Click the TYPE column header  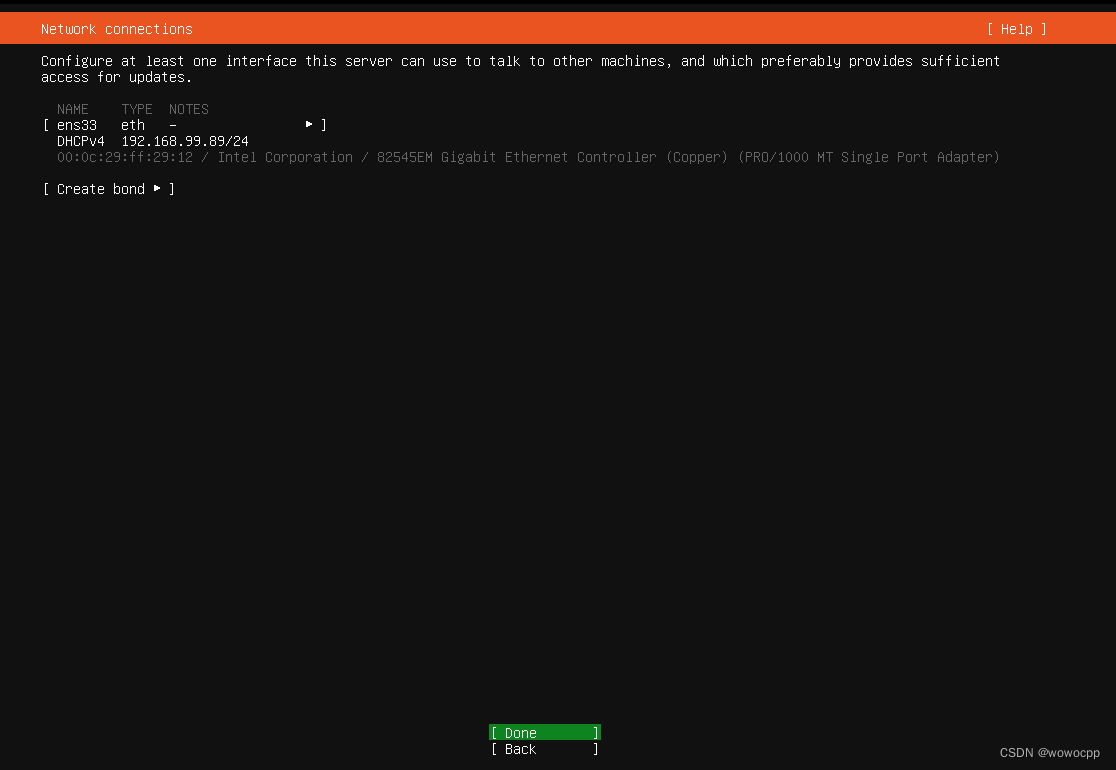coord(137,110)
